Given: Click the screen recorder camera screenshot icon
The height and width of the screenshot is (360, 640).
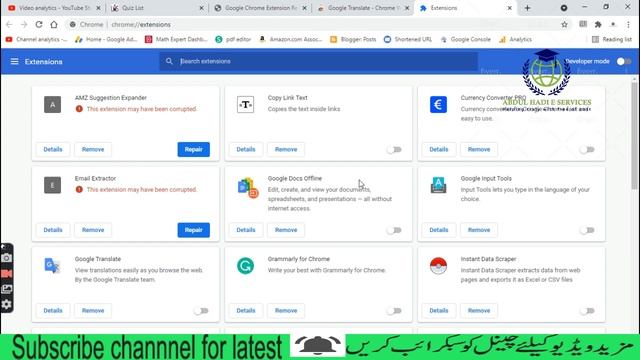Looking at the screenshot, I should pos(7,258).
